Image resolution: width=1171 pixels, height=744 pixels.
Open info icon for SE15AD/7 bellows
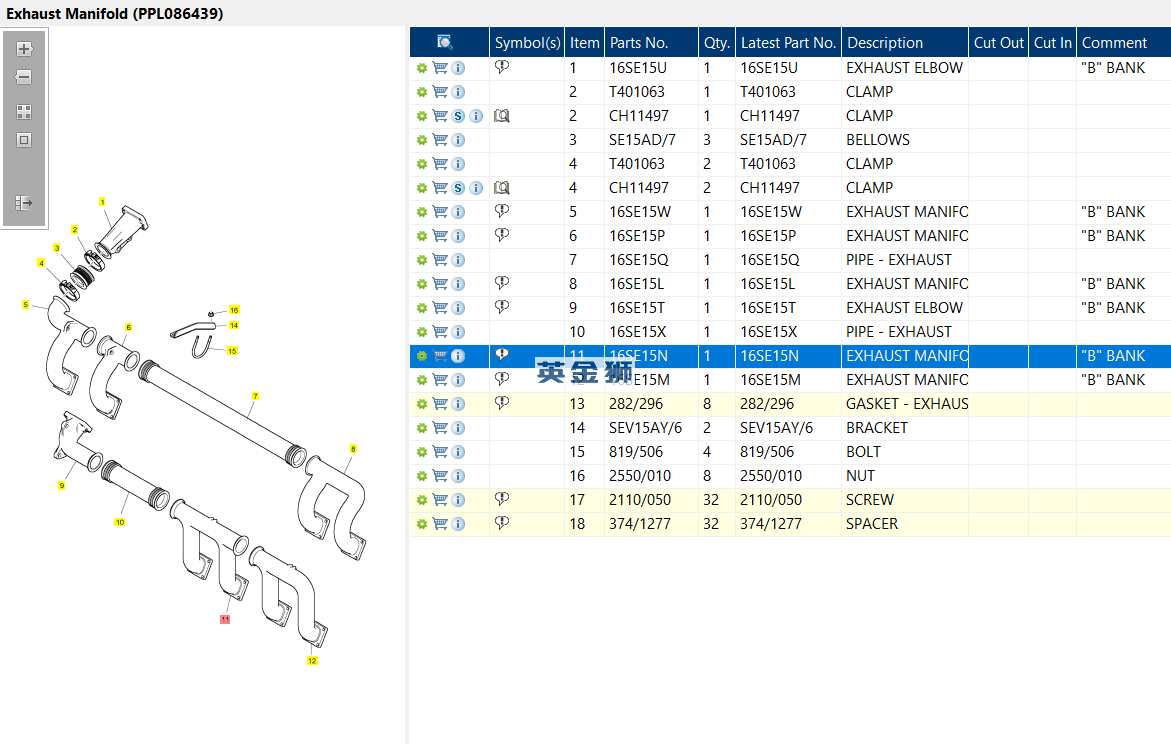pos(459,140)
